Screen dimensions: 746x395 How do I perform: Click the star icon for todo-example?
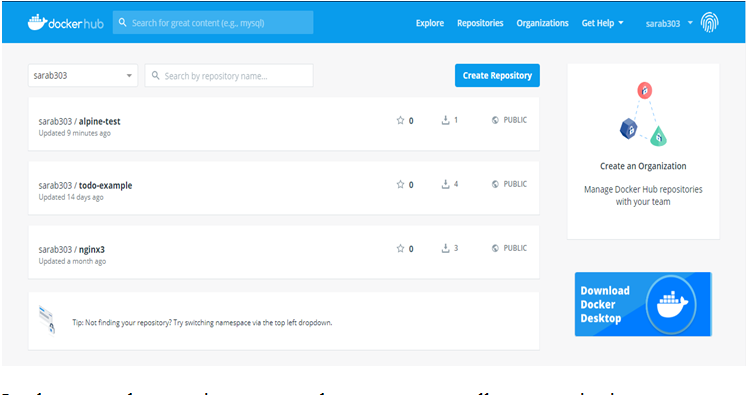[400, 184]
